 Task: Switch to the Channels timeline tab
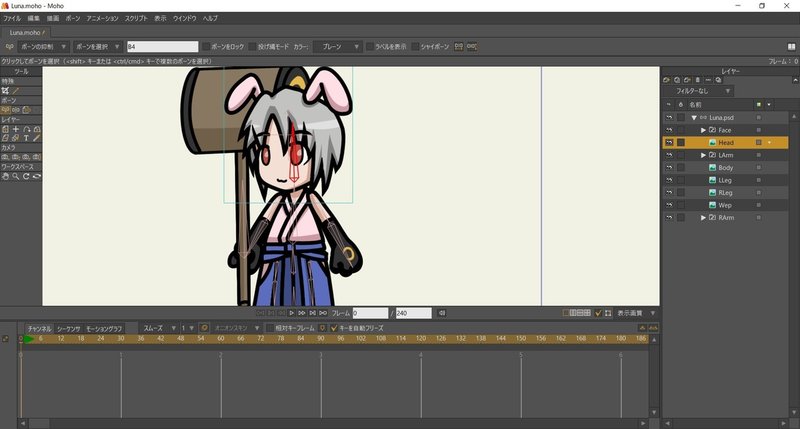click(x=39, y=329)
